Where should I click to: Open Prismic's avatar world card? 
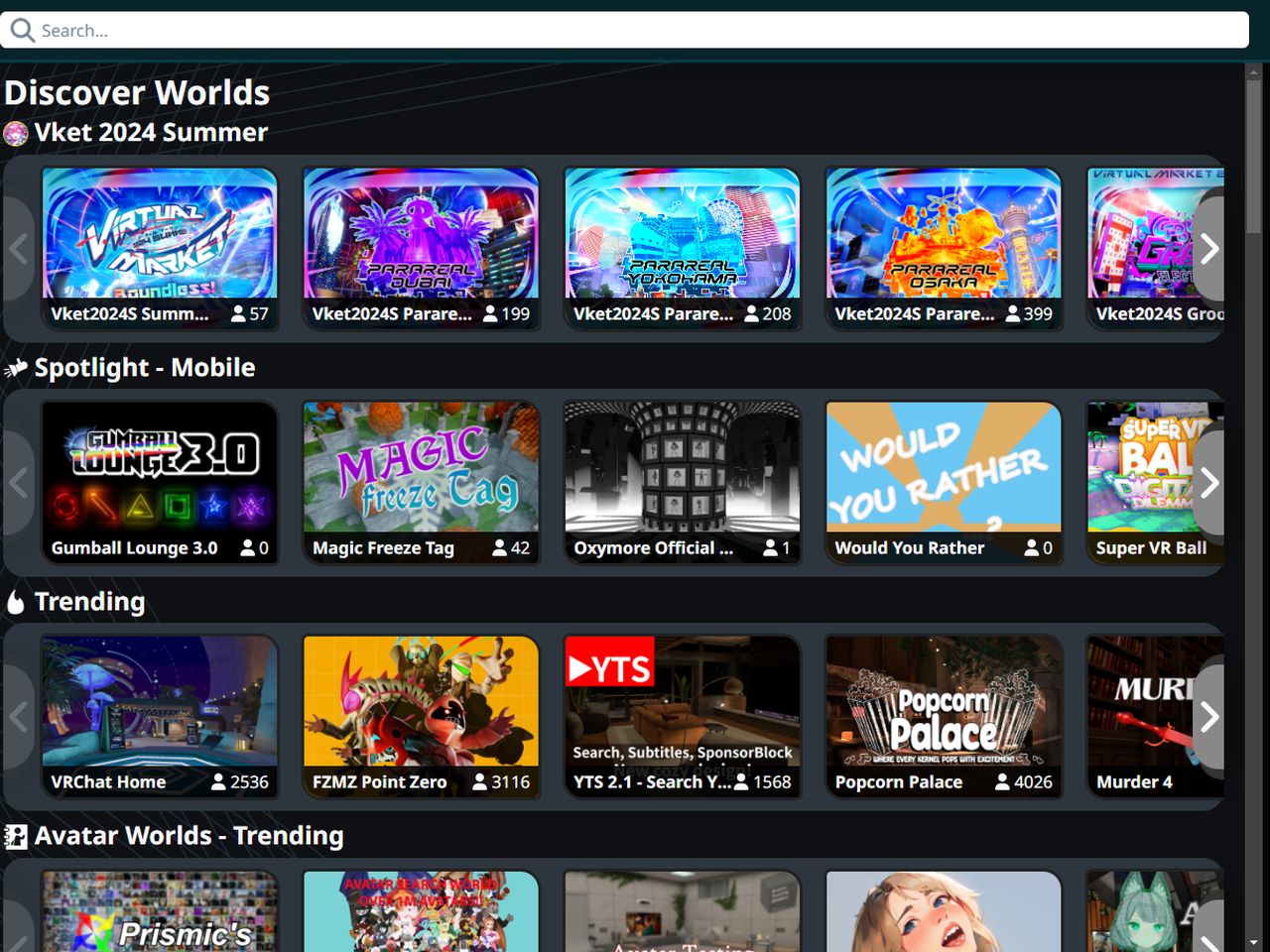pos(160,910)
